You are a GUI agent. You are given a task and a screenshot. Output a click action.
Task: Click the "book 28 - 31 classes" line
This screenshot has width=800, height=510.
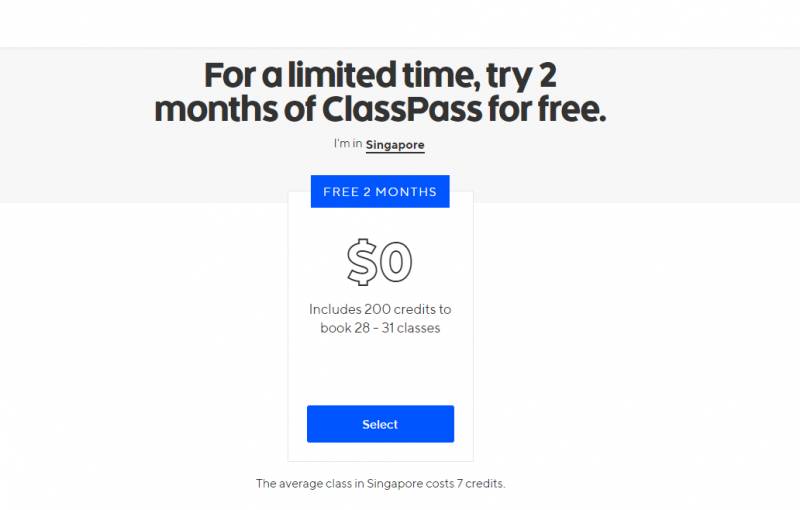pyautogui.click(x=380, y=328)
